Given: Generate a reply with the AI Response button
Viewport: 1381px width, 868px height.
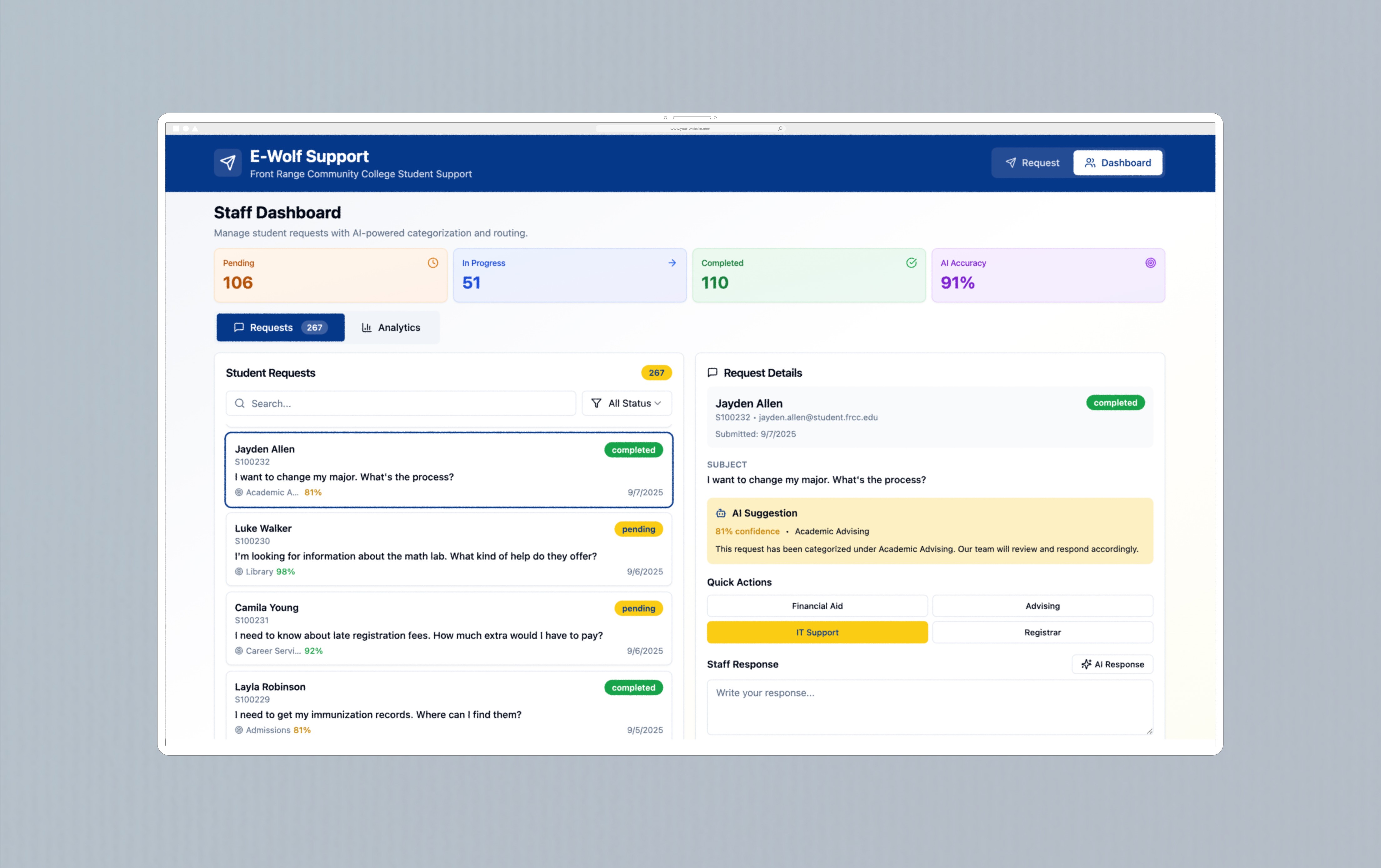Looking at the screenshot, I should click(1112, 664).
